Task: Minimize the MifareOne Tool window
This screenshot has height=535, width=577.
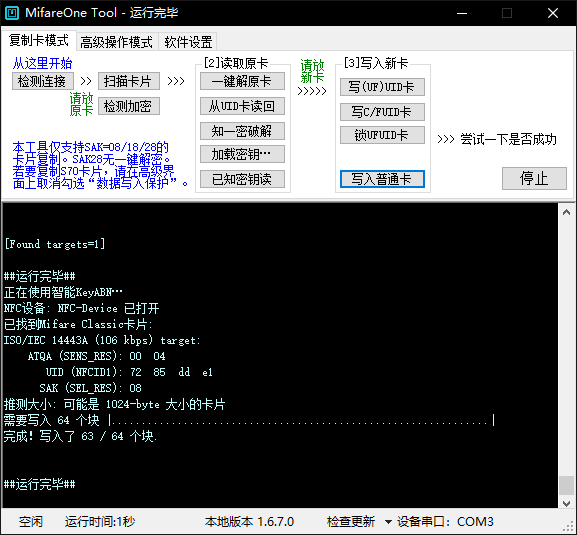Action: tap(462, 13)
